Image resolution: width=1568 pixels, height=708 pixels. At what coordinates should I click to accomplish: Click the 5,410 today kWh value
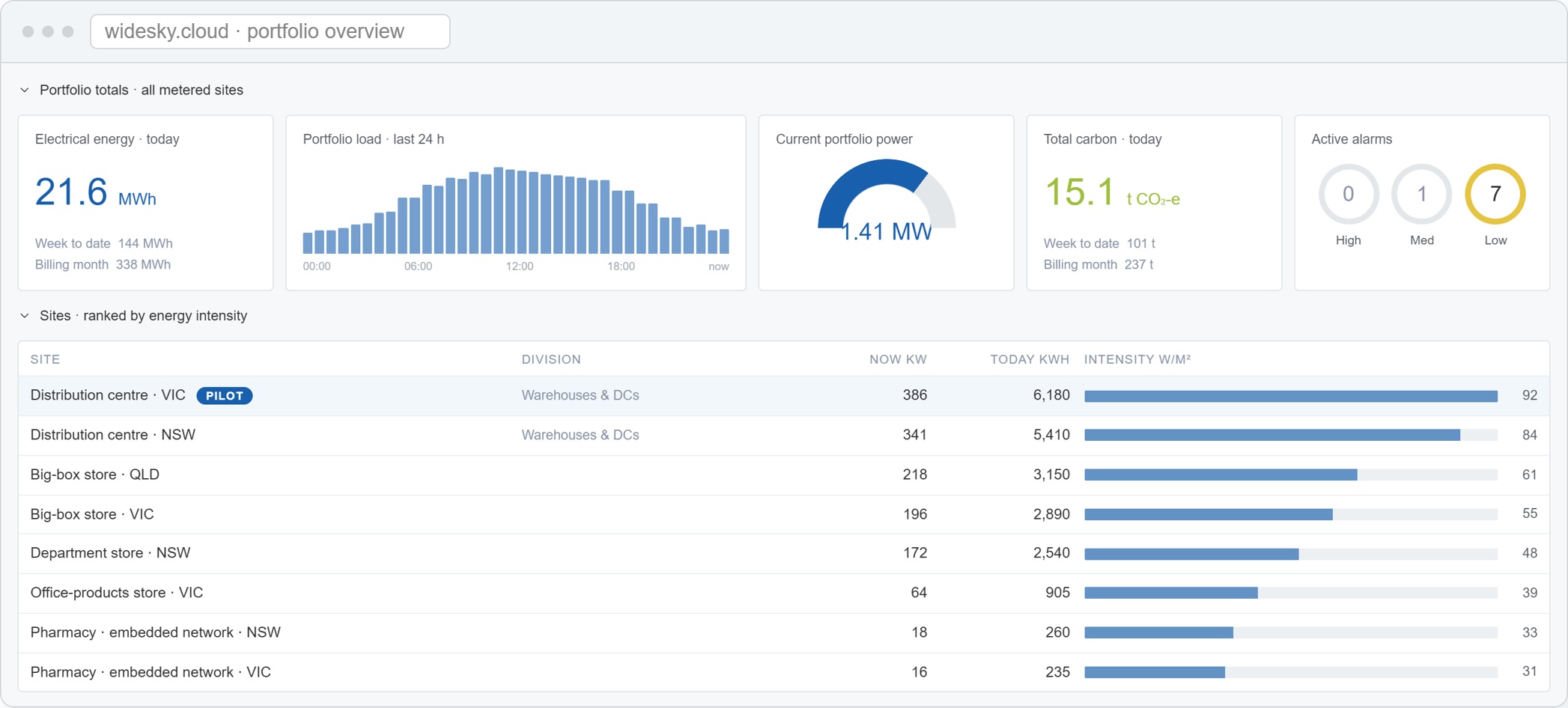point(1051,436)
